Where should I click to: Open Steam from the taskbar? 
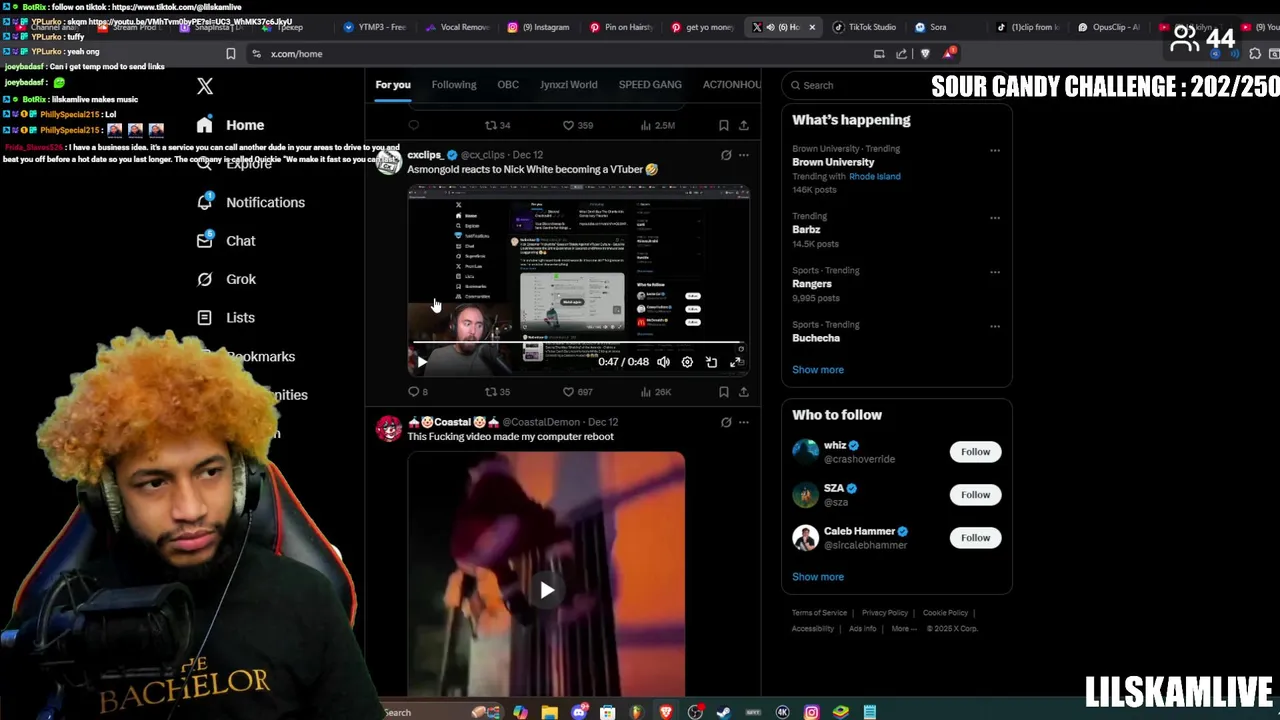tap(724, 712)
